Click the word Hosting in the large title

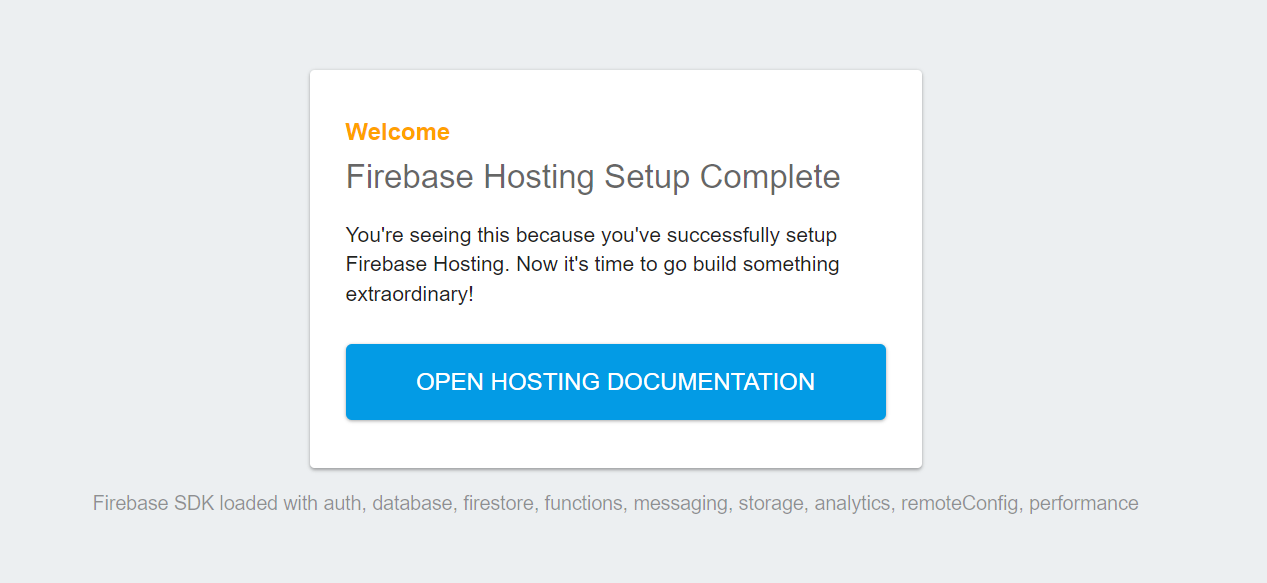[x=540, y=178]
